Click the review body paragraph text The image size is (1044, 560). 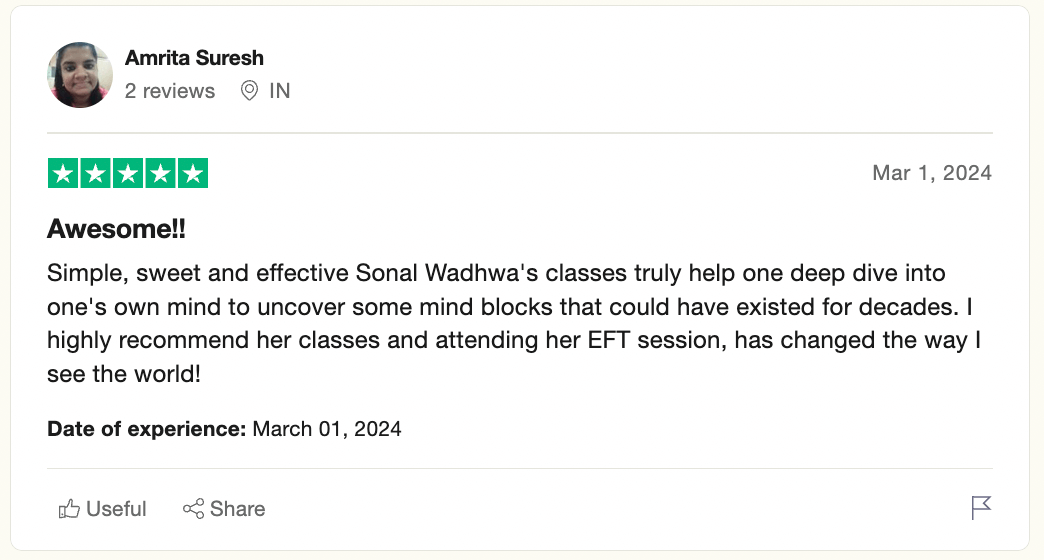[x=514, y=323]
